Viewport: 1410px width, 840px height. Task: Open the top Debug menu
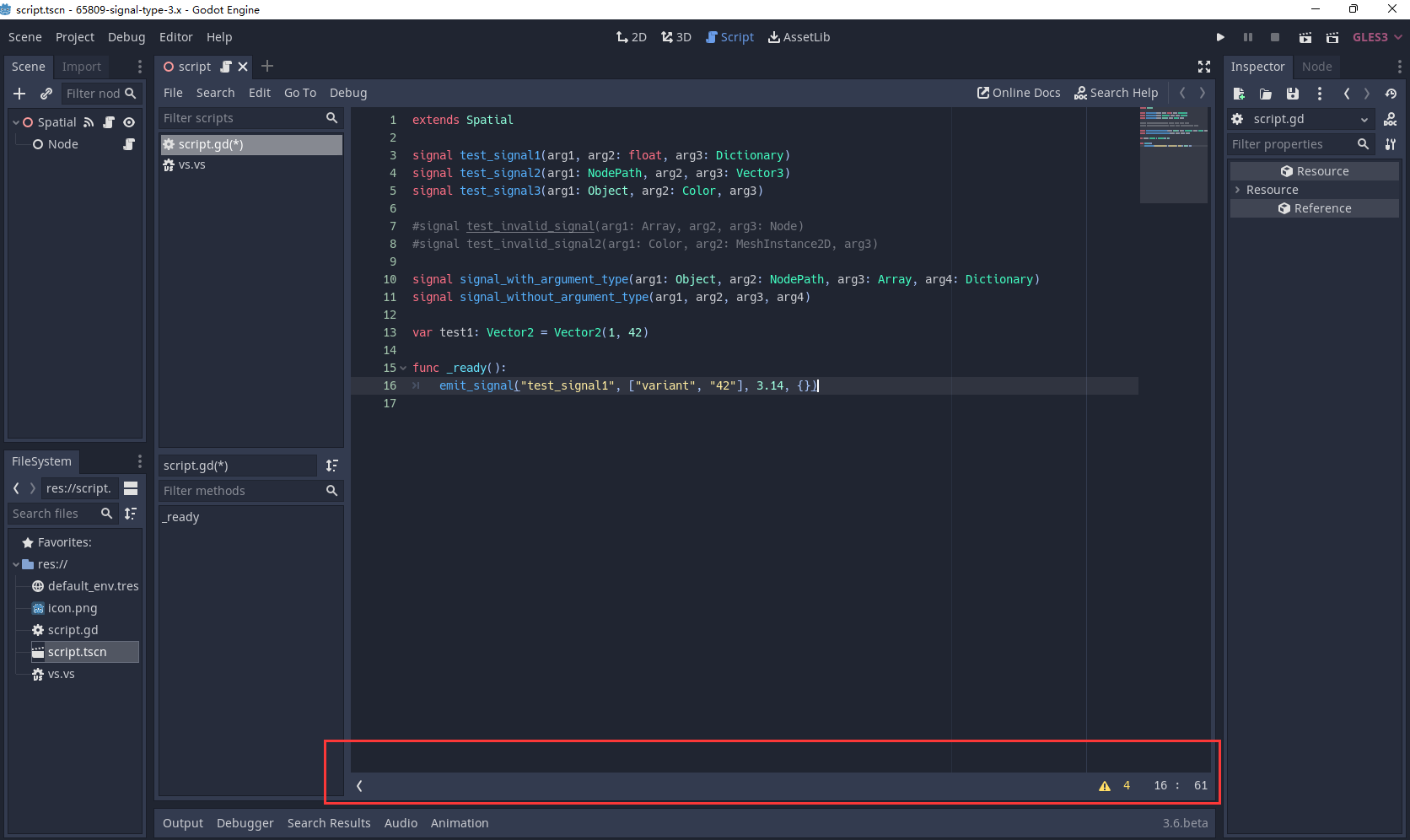(126, 37)
